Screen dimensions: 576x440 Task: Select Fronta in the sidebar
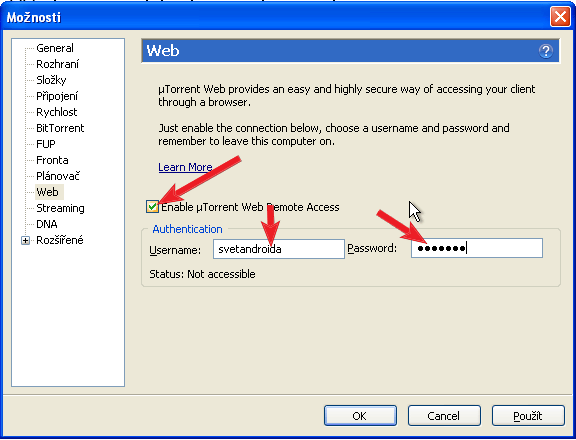(52, 160)
